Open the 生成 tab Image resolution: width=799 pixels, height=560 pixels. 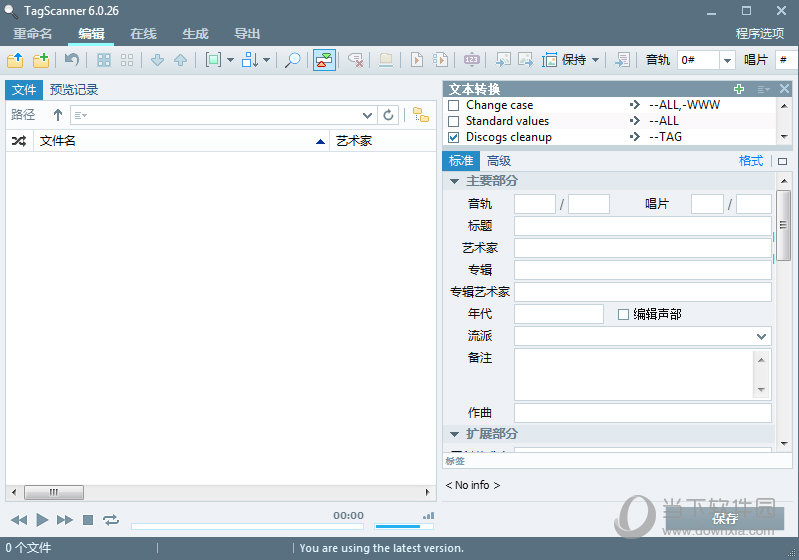pyautogui.click(x=195, y=34)
